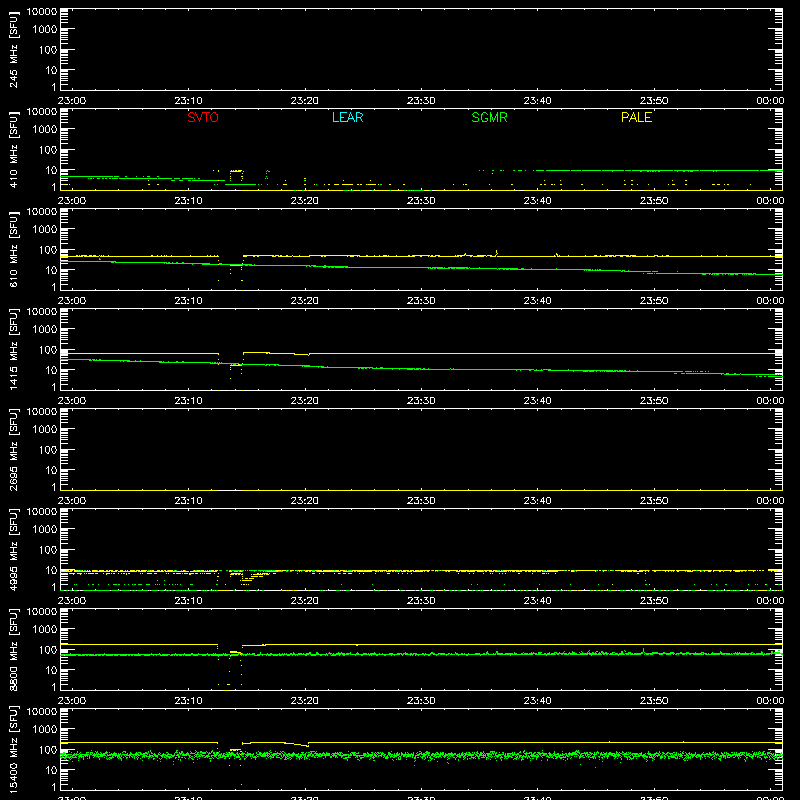This screenshot has width=800, height=800.
Task: Click the 1000 tick label of 2695 MHz panel
Action: tap(45, 429)
